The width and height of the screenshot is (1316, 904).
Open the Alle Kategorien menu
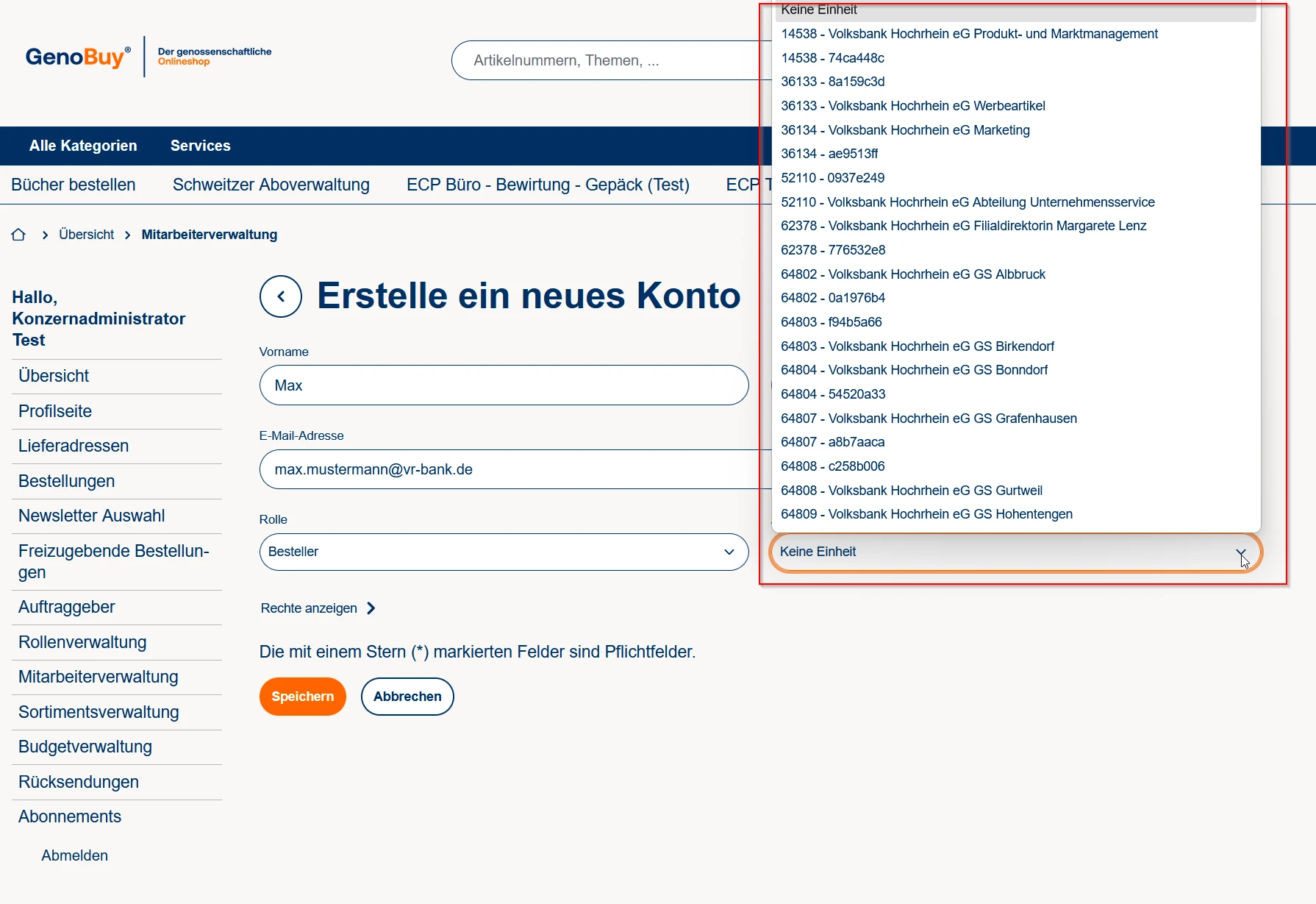(83, 146)
